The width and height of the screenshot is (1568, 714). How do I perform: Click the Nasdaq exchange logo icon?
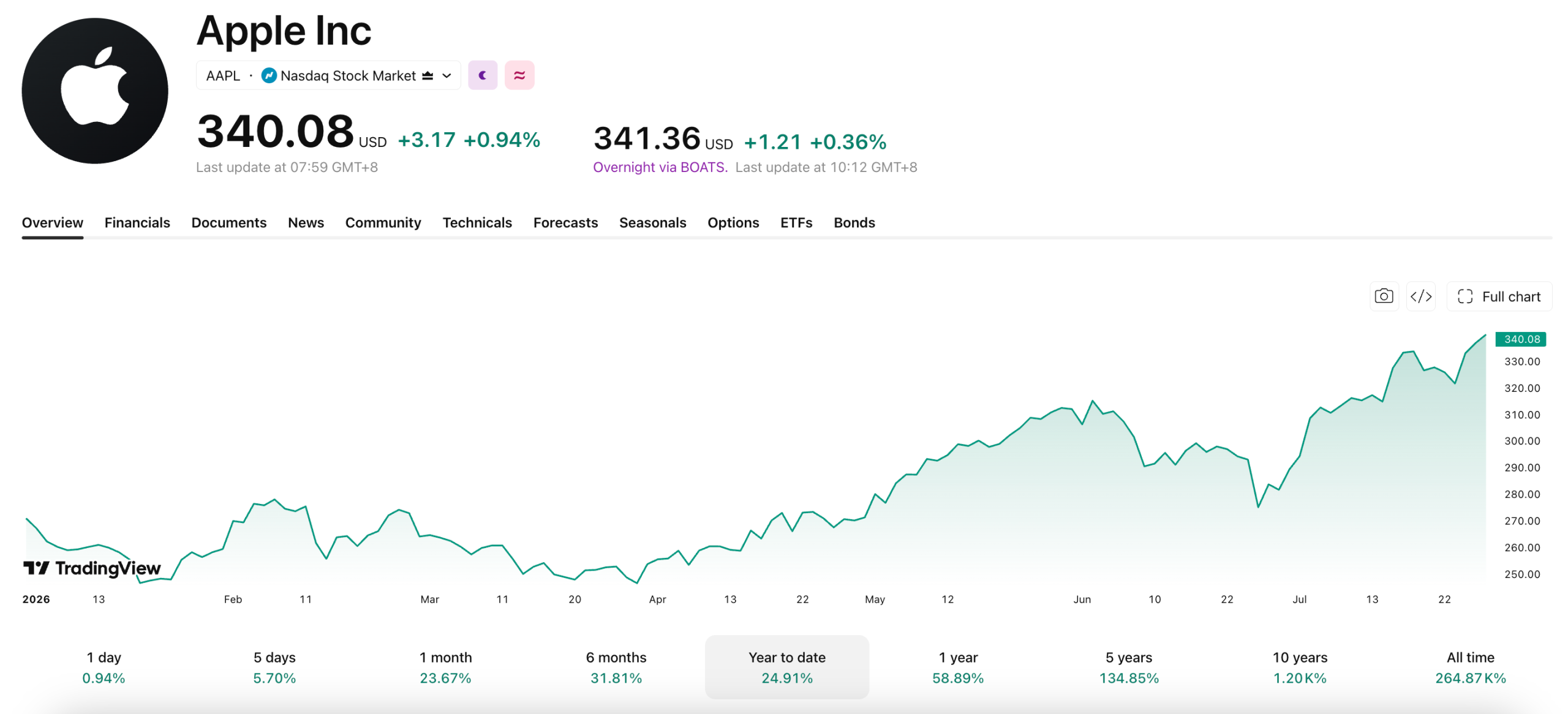[x=269, y=75]
